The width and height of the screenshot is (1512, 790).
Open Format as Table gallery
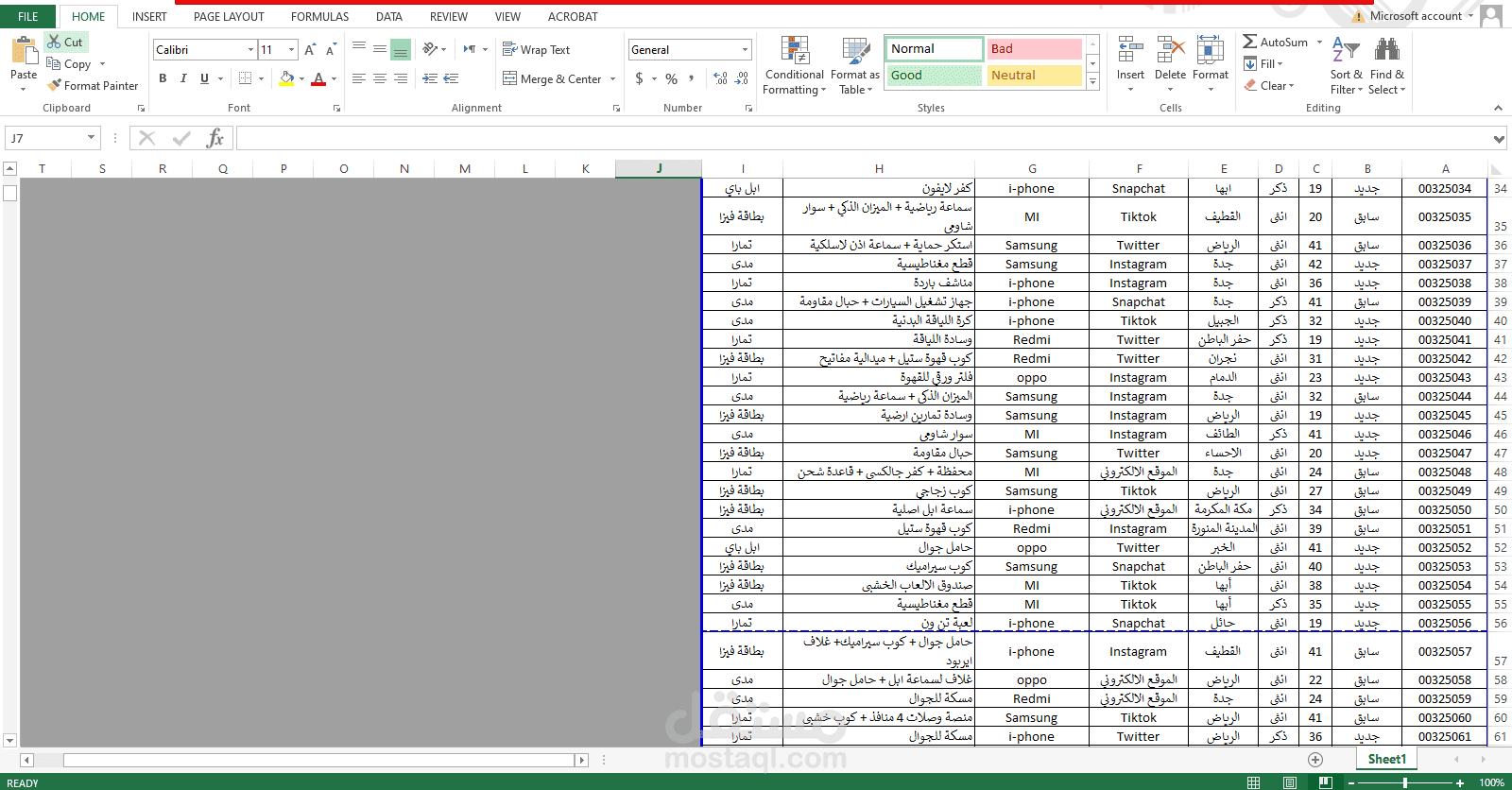[x=855, y=65]
